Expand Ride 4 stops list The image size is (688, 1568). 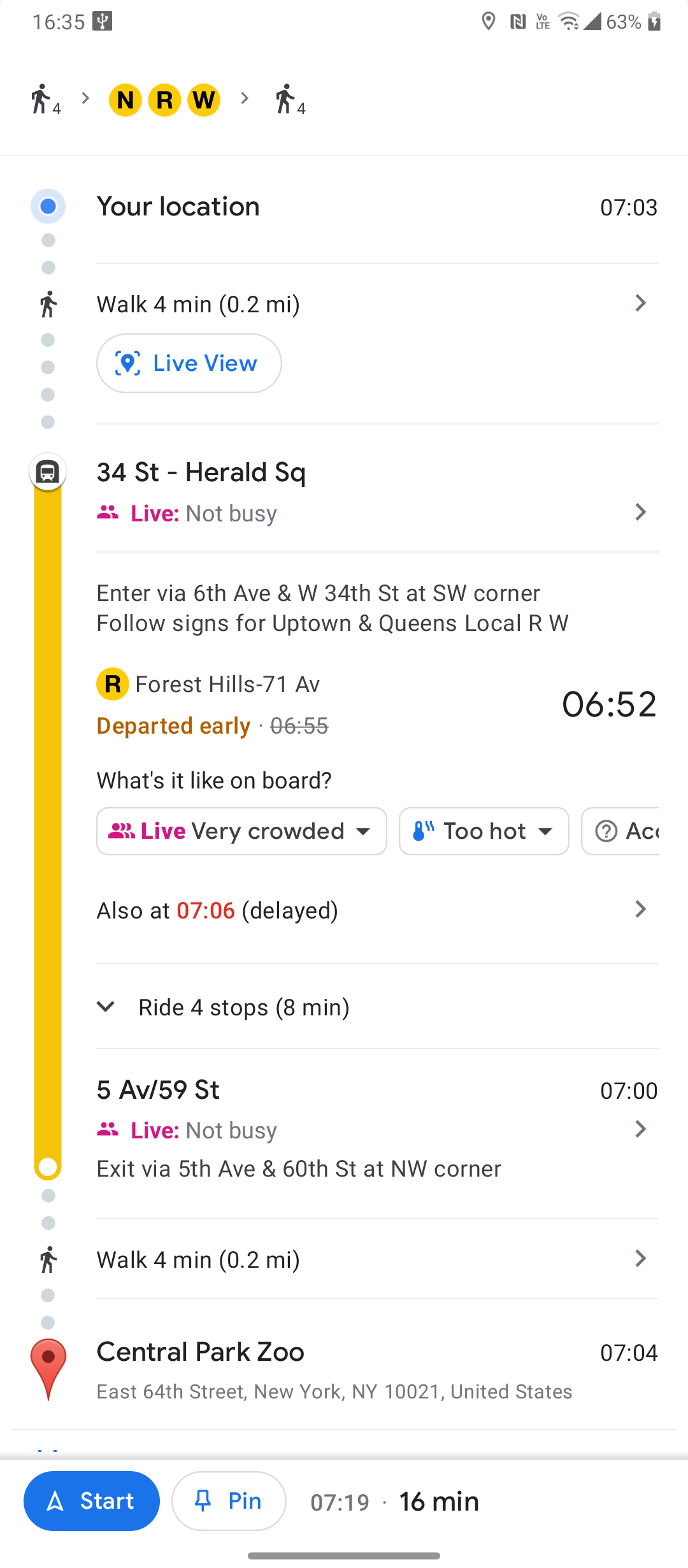(x=243, y=1007)
